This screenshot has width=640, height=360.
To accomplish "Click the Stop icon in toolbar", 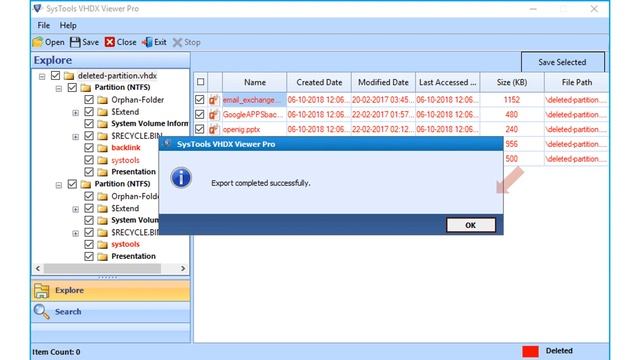I will click(177, 42).
